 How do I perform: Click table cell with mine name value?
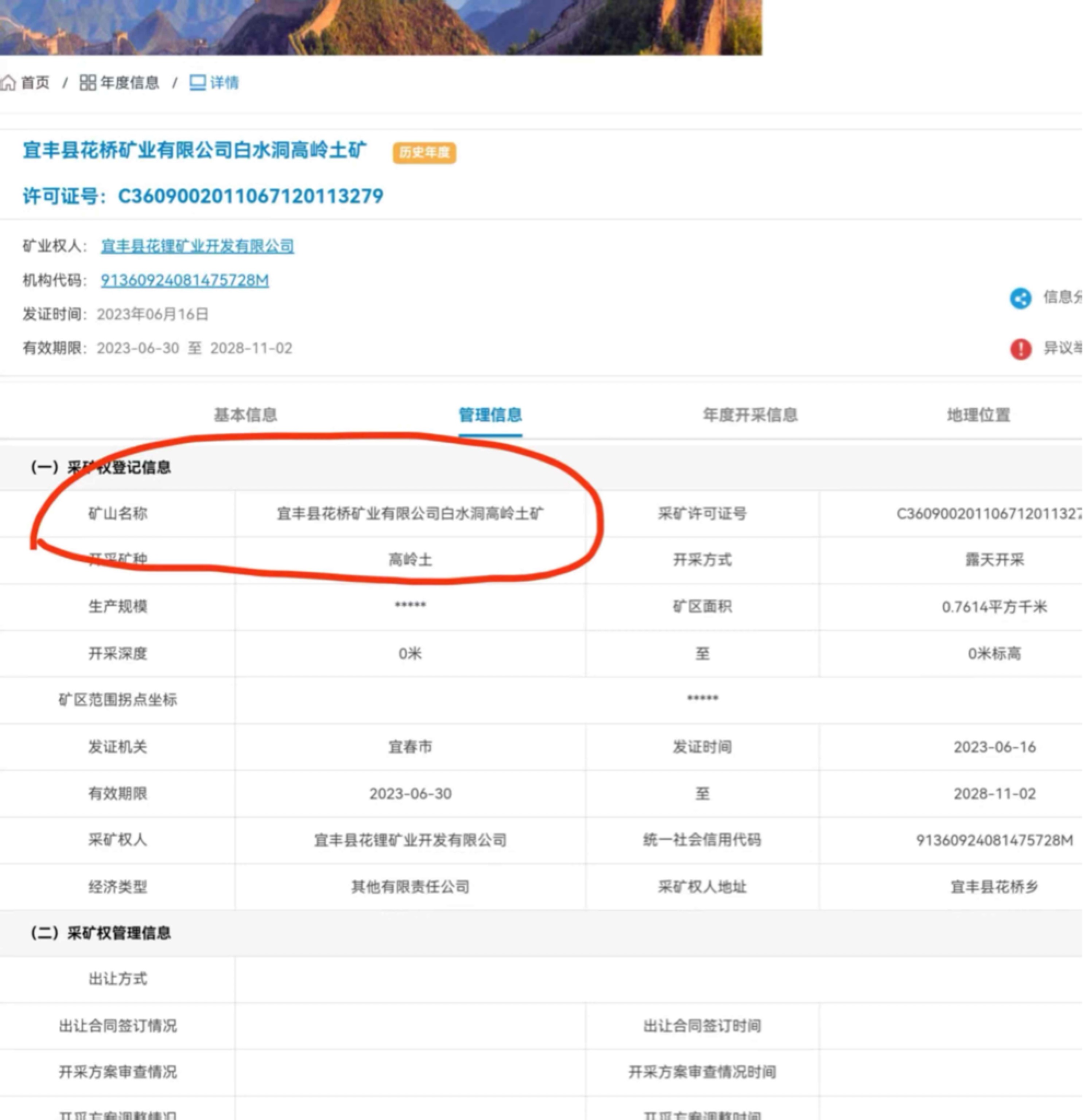pos(410,514)
